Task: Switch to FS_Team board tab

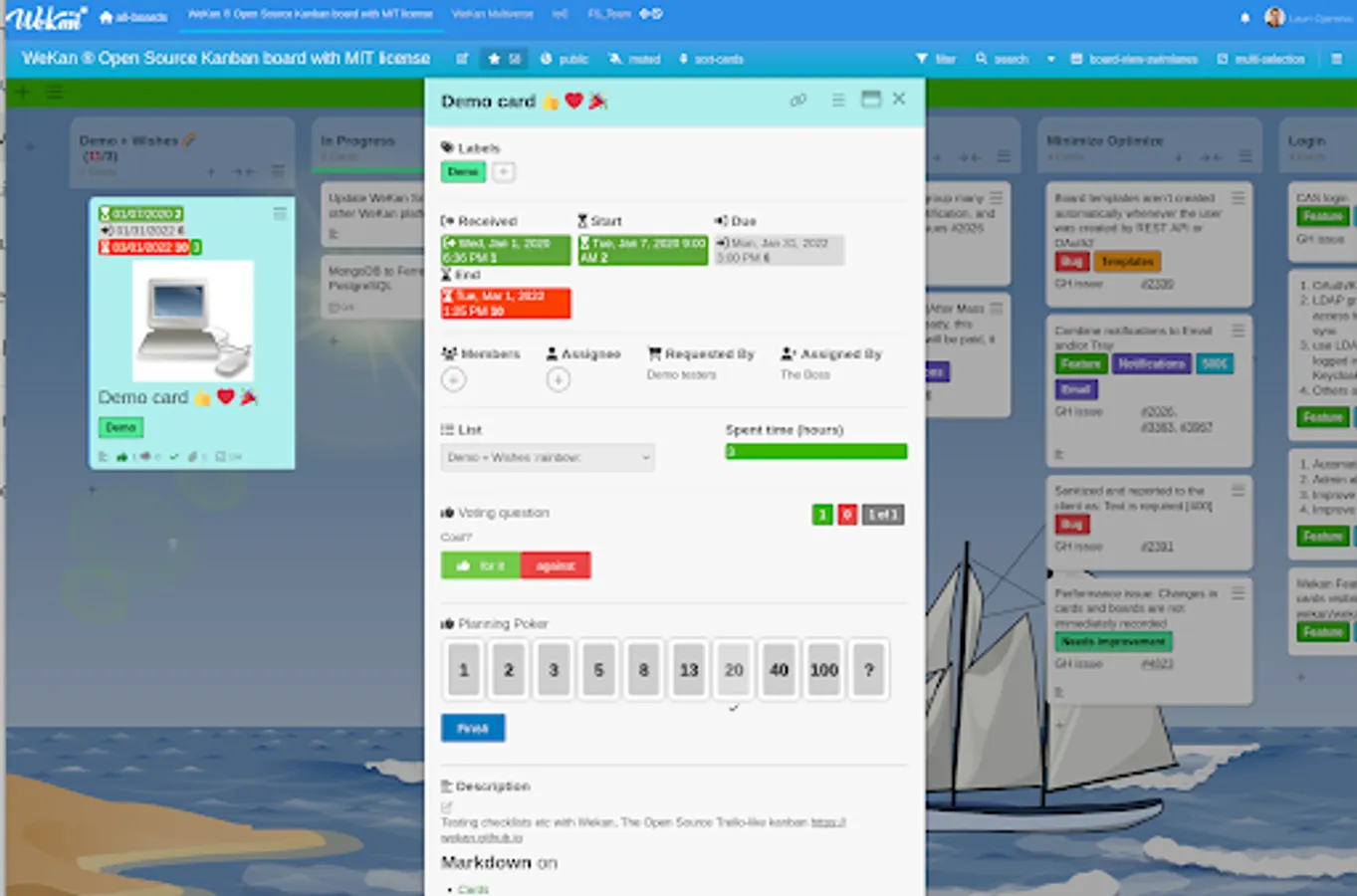Action: (x=609, y=14)
